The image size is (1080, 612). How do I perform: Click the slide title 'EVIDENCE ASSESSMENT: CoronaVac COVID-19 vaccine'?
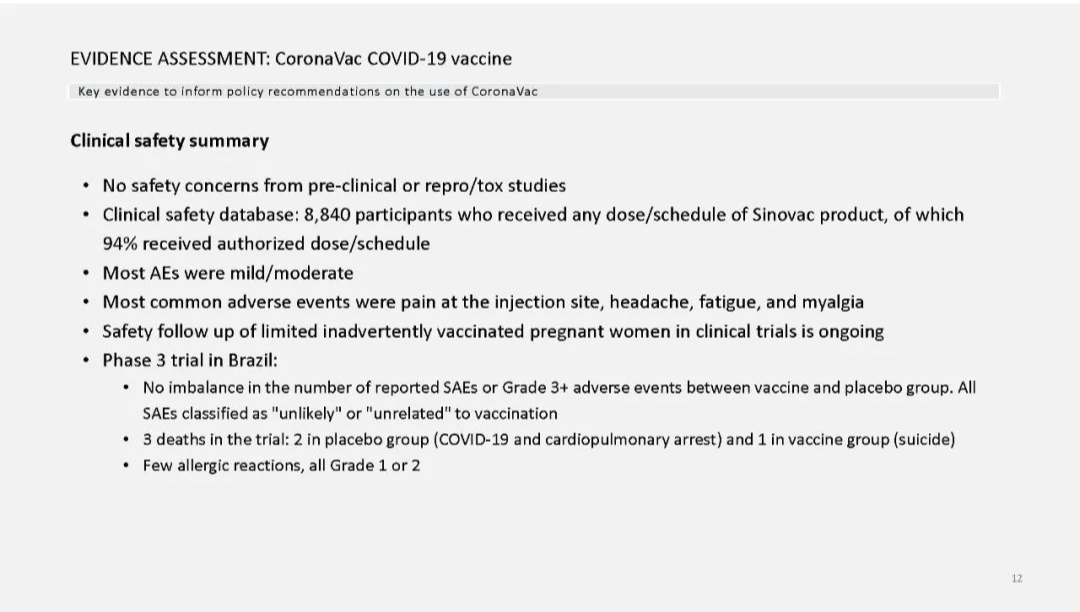pos(291,59)
